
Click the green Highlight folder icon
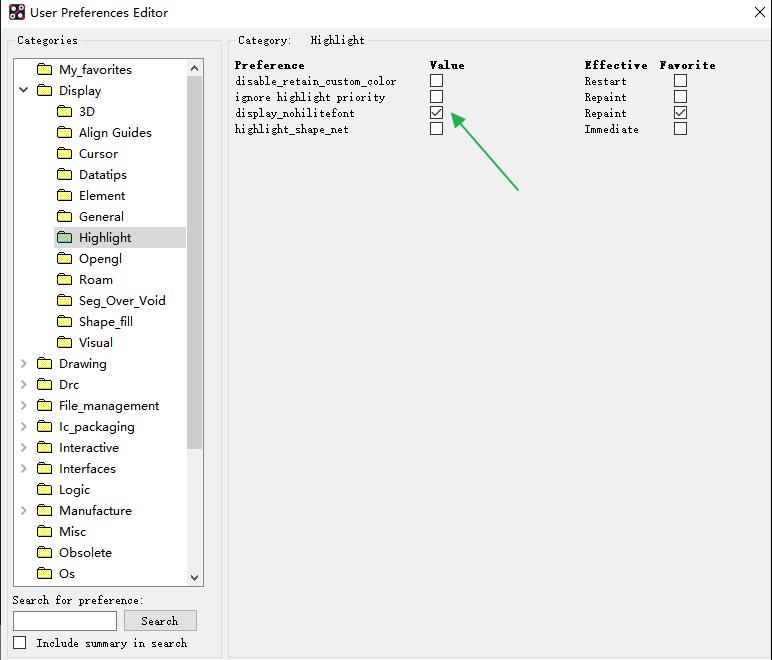pyautogui.click(x=65, y=238)
